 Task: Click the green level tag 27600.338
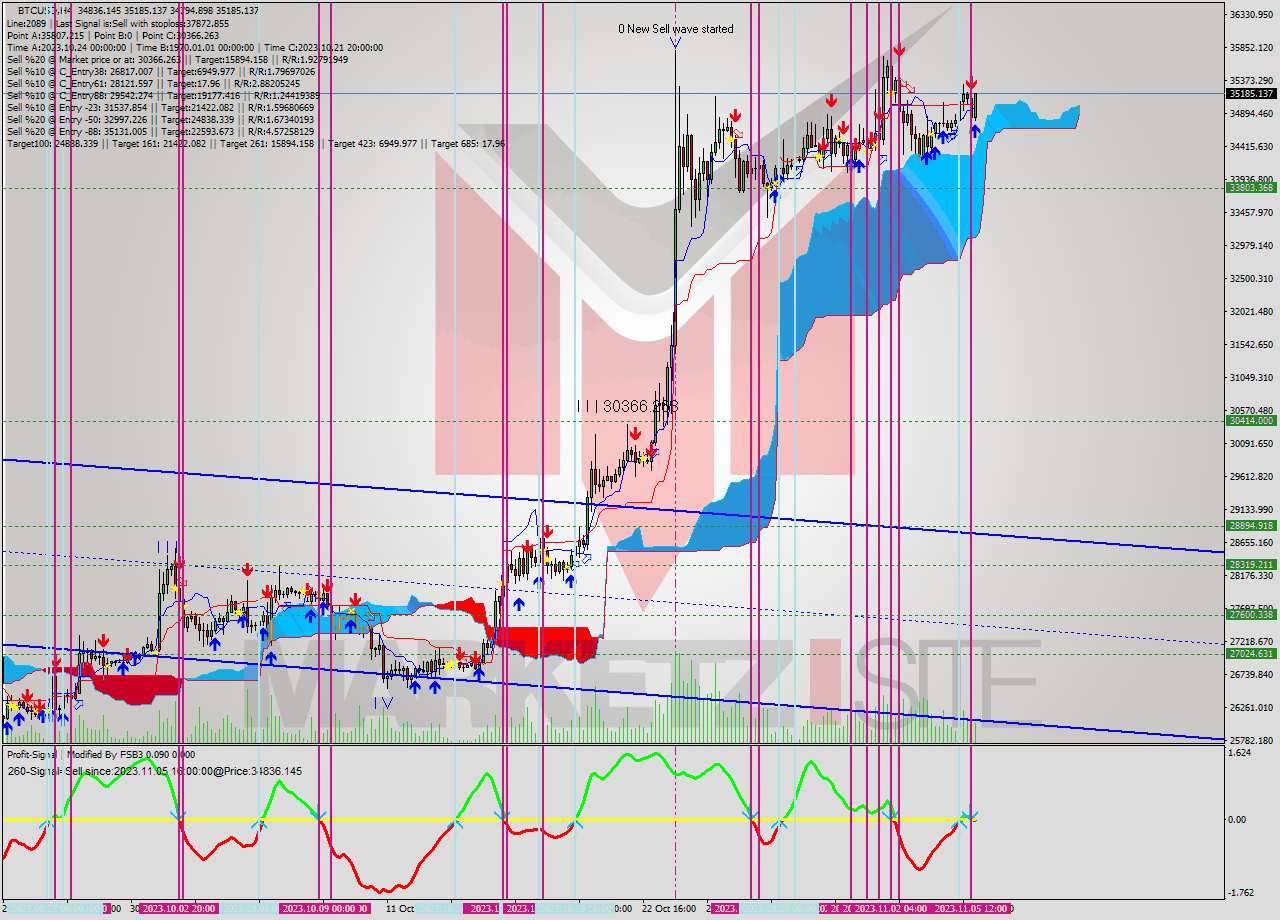(1251, 615)
